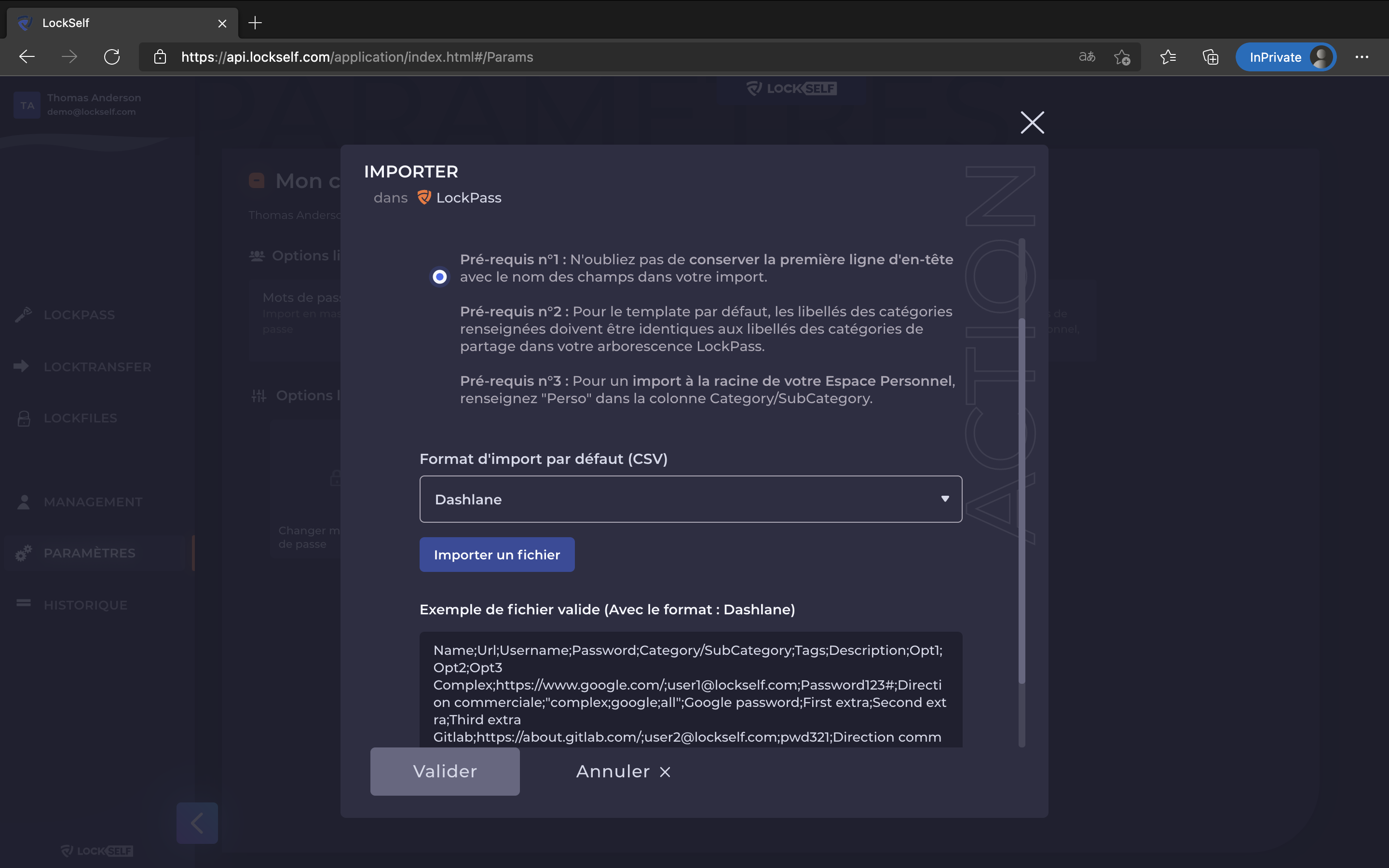
Task: Click the Management user icon
Action: 24,502
